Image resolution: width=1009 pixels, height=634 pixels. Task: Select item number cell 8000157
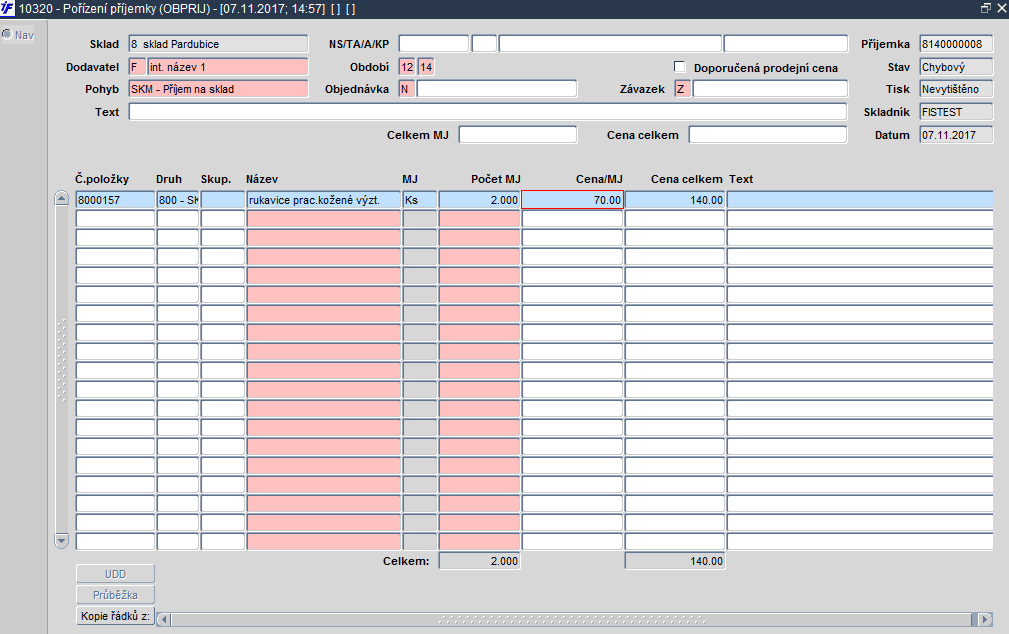115,200
